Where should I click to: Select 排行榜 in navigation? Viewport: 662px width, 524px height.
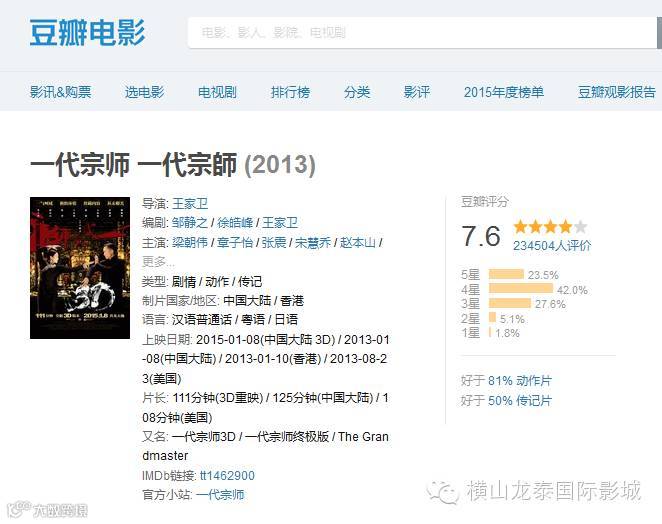[x=290, y=92]
